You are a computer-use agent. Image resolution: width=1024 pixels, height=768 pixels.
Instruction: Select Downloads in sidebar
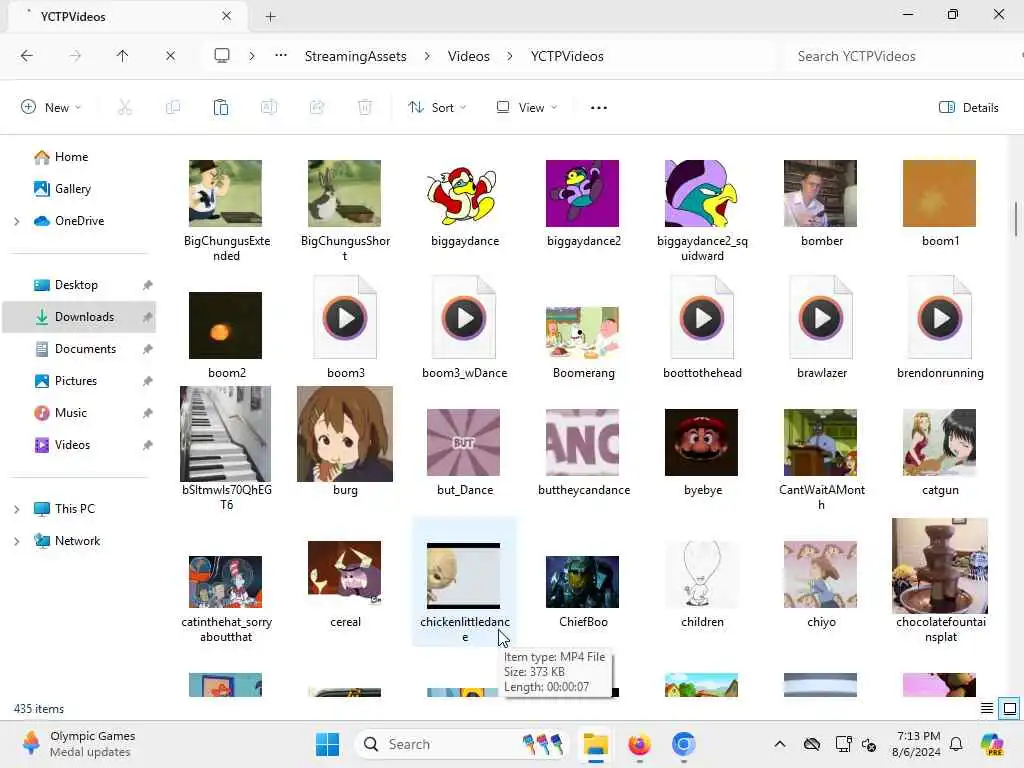click(80, 317)
